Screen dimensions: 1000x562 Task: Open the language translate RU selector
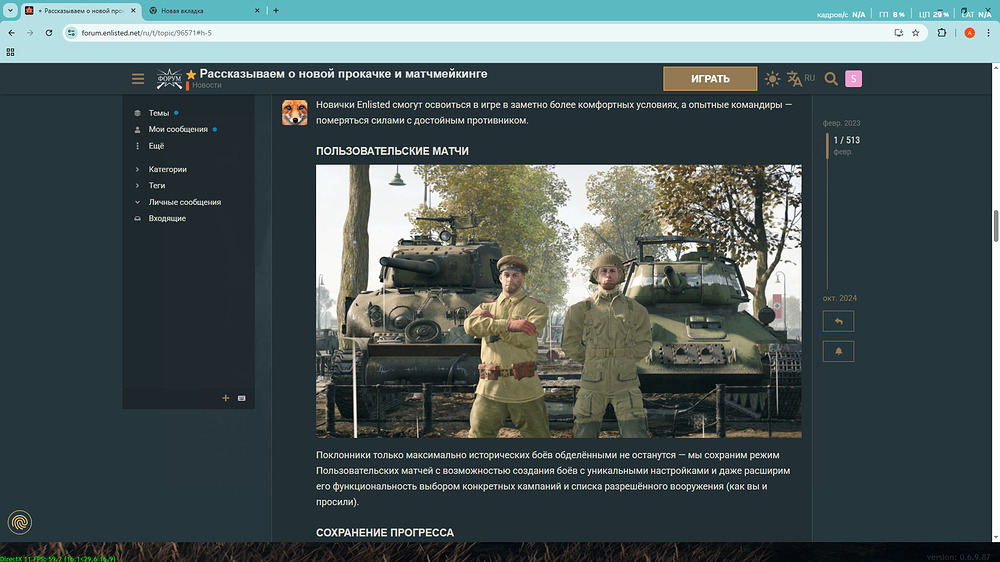coord(801,78)
